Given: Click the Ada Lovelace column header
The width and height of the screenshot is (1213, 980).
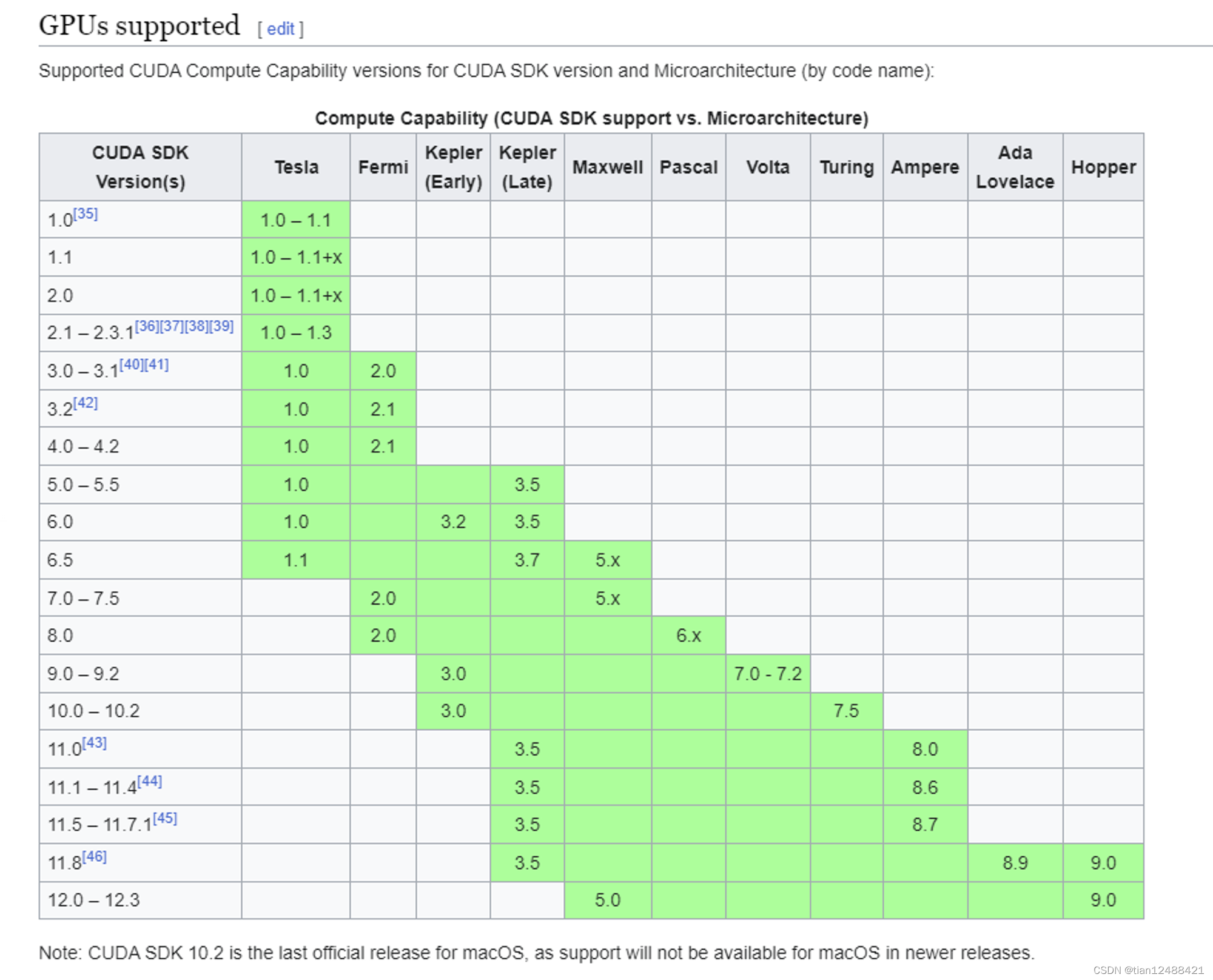Looking at the screenshot, I should [1015, 167].
